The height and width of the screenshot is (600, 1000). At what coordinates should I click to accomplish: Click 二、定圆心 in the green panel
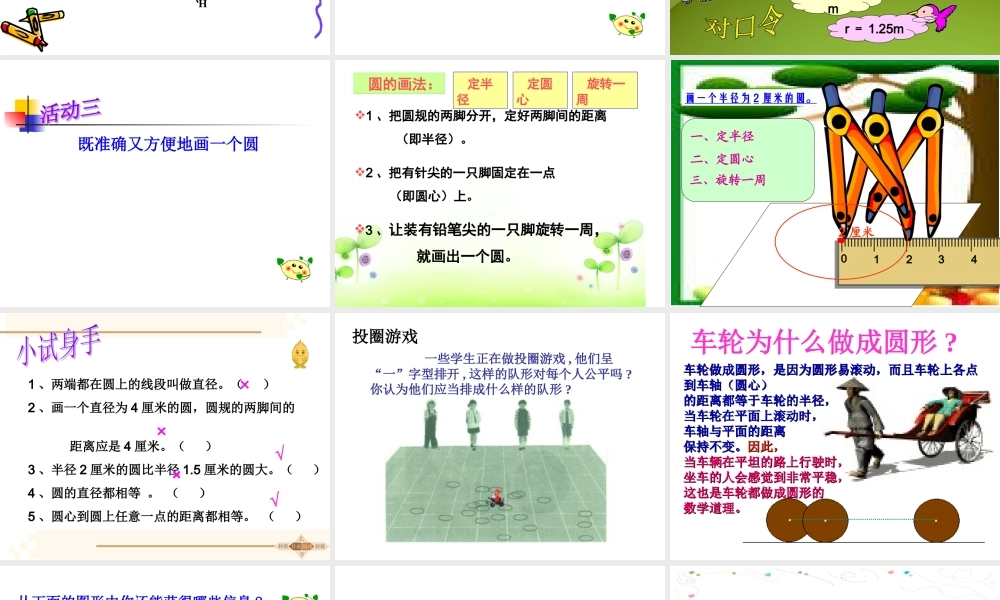coord(722,158)
